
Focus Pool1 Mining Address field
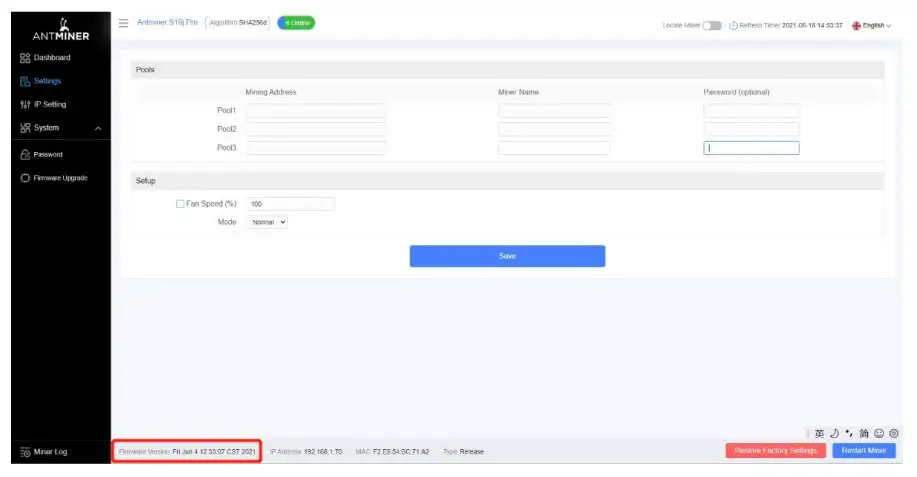[x=316, y=110]
